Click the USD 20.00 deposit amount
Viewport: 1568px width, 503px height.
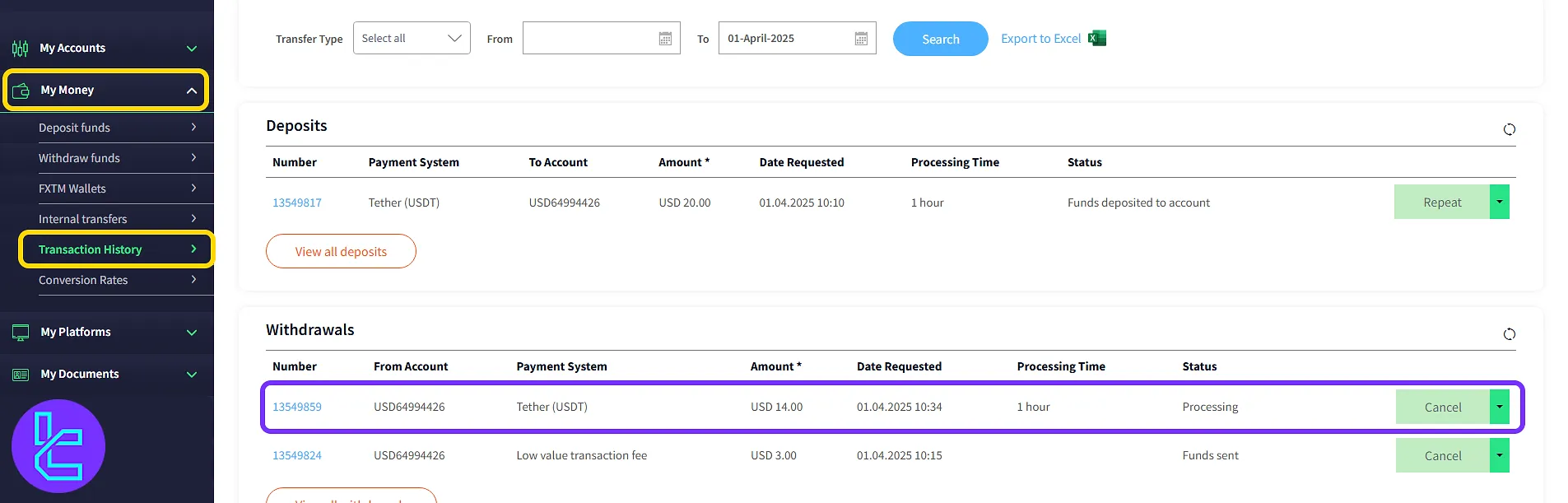tap(685, 203)
